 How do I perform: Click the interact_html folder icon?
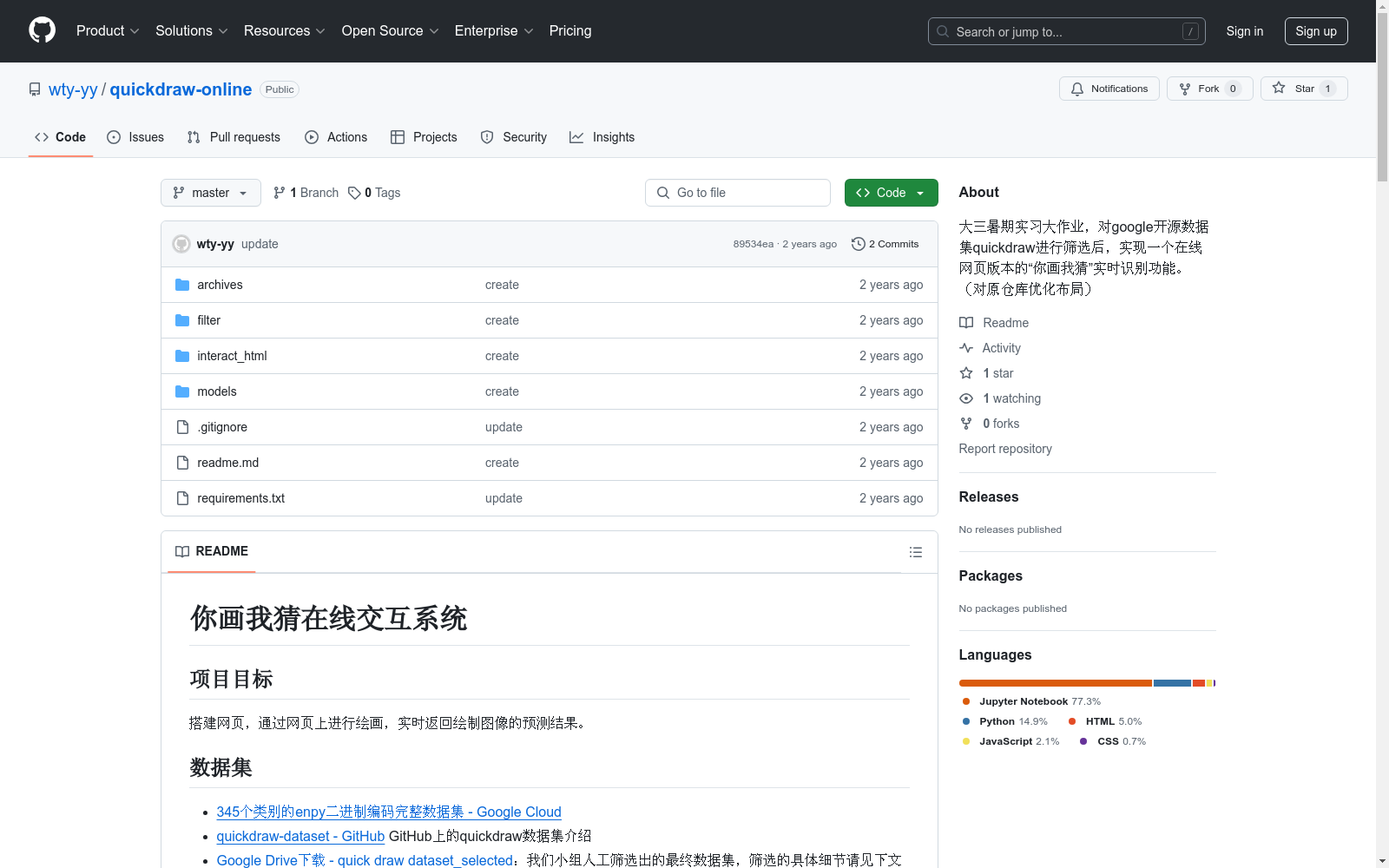[x=182, y=356]
